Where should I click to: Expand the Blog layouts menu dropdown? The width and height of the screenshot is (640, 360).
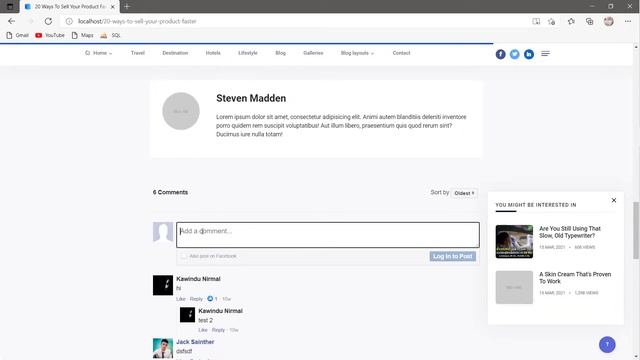pyautogui.click(x=357, y=53)
